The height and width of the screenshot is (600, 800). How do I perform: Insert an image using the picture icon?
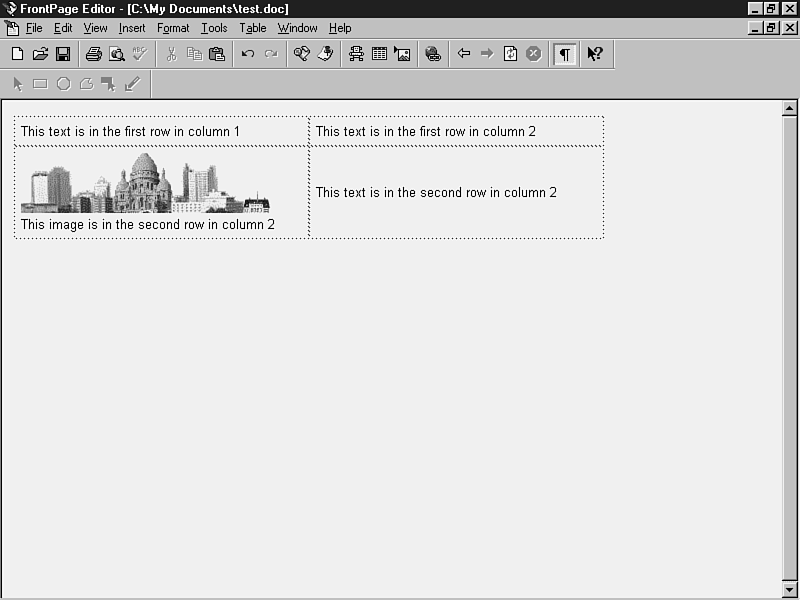point(402,54)
